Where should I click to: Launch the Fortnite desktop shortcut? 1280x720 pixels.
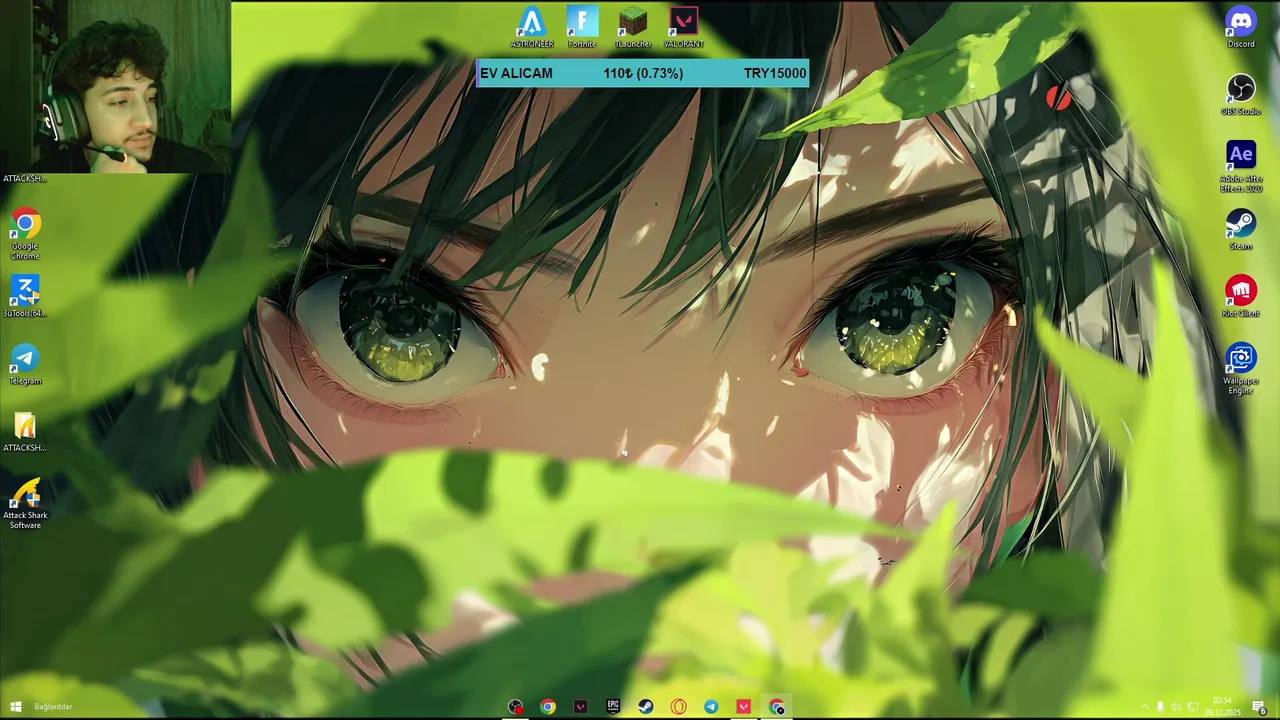tap(582, 28)
